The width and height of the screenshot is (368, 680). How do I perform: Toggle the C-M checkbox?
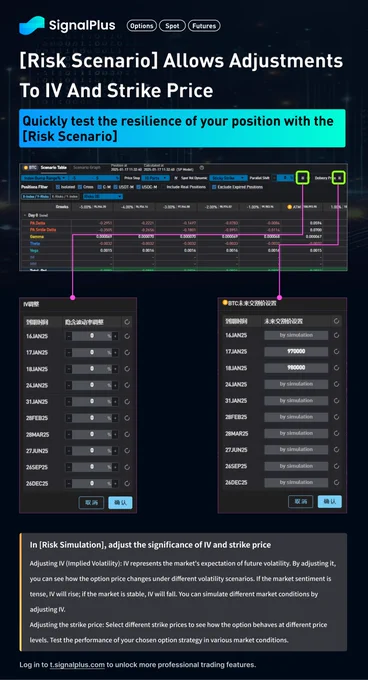tap(99, 187)
